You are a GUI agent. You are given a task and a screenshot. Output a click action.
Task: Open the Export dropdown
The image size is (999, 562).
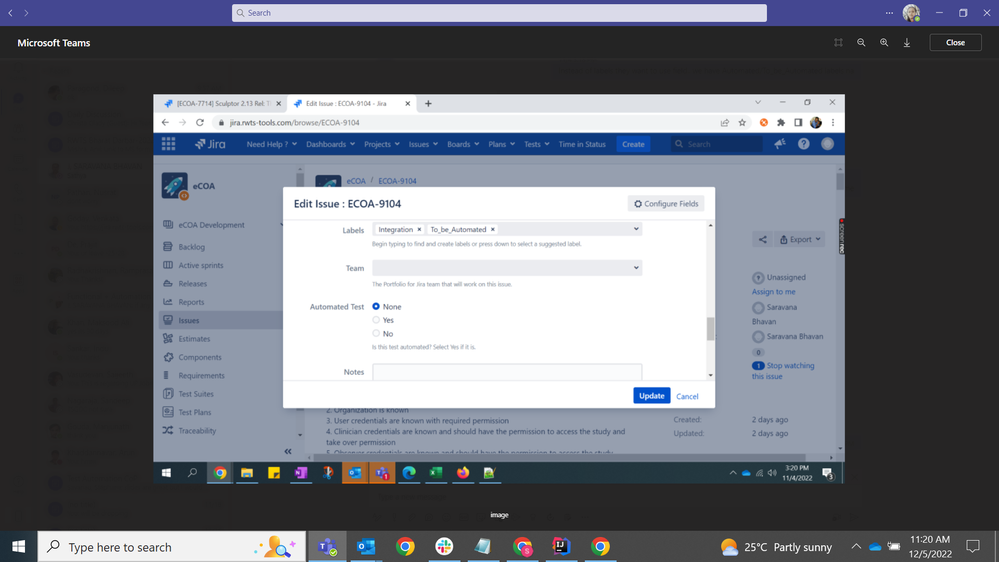800,240
